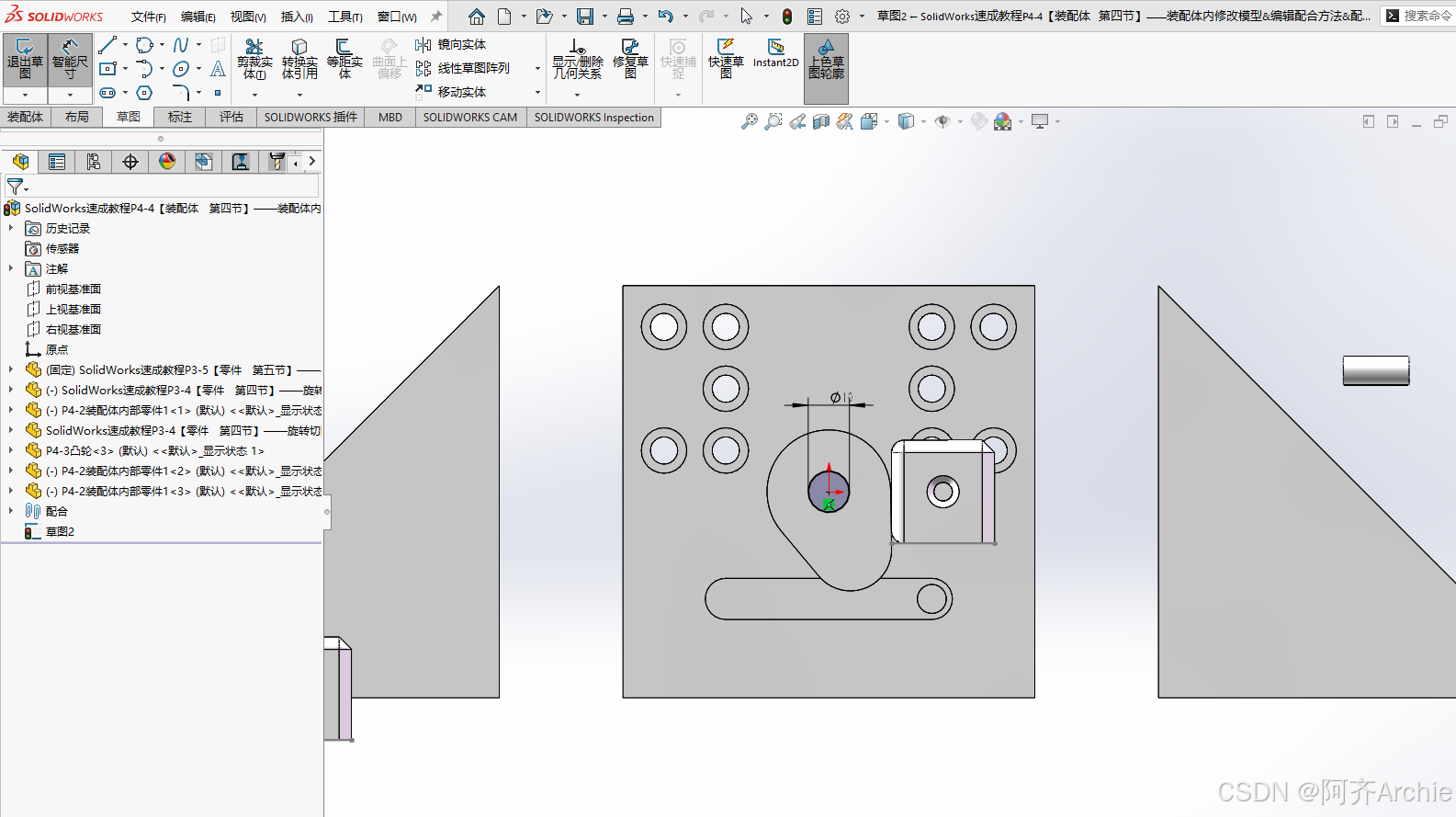Select the Spline sketch tool
The height and width of the screenshot is (817, 1456).
(x=181, y=45)
